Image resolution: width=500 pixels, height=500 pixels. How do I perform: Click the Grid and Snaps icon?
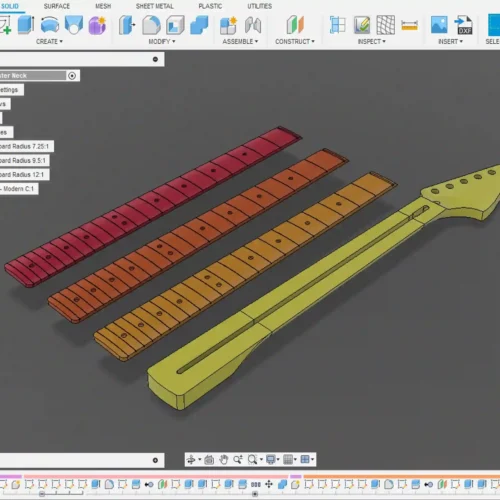(x=288, y=460)
